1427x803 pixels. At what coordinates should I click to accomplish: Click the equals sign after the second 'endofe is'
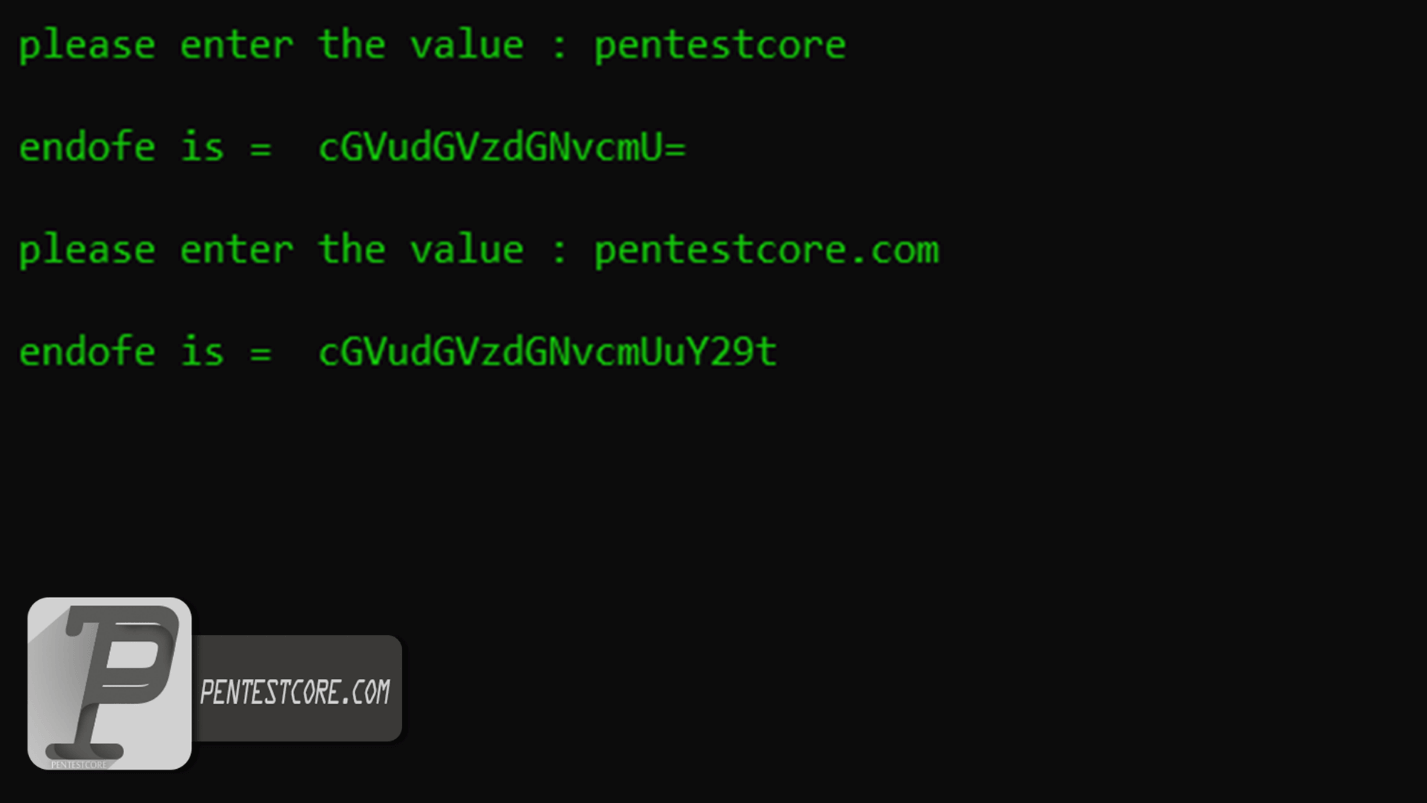coord(260,354)
